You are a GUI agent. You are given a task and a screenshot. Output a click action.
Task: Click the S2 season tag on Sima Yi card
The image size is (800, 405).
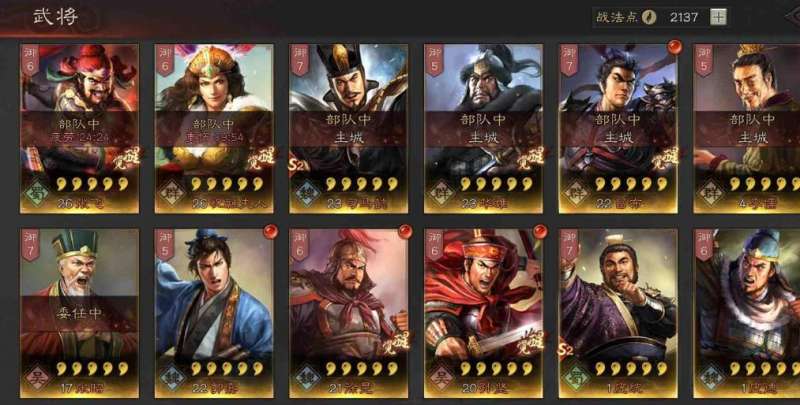(297, 166)
